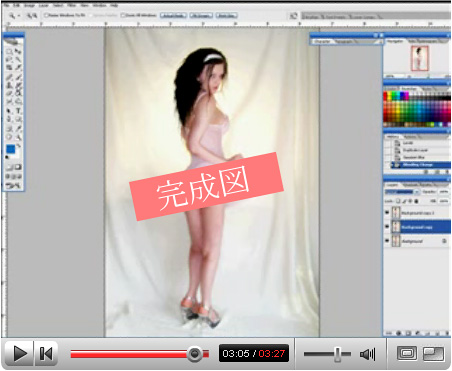Select the Clone Stamp tool
The width and height of the screenshot is (452, 371).
coord(9,85)
